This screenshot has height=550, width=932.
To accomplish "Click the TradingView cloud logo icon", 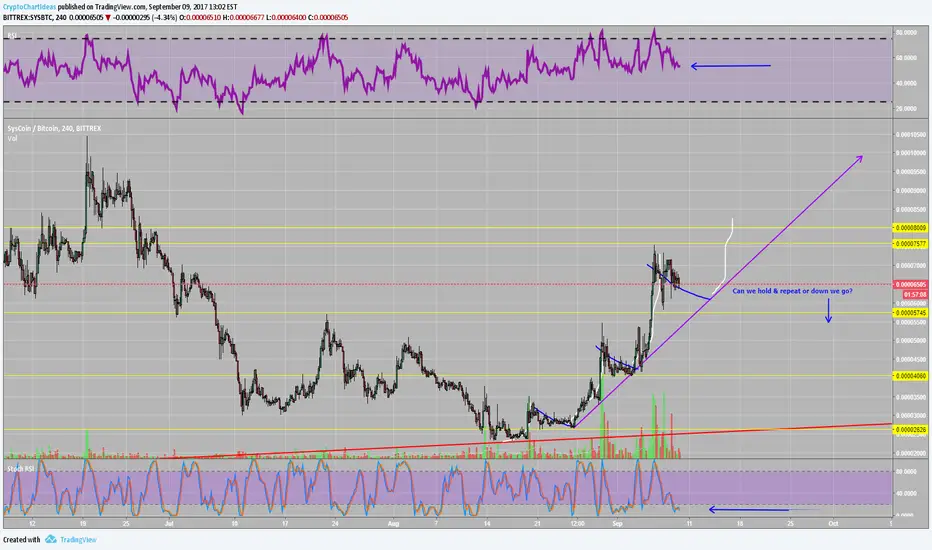I will [x=51, y=539].
